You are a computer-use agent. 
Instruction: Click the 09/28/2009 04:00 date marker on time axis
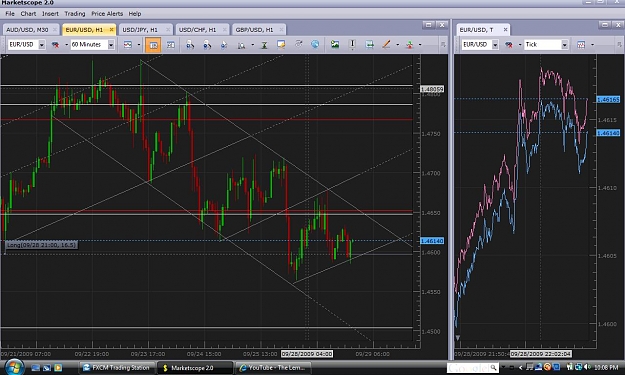tap(307, 354)
